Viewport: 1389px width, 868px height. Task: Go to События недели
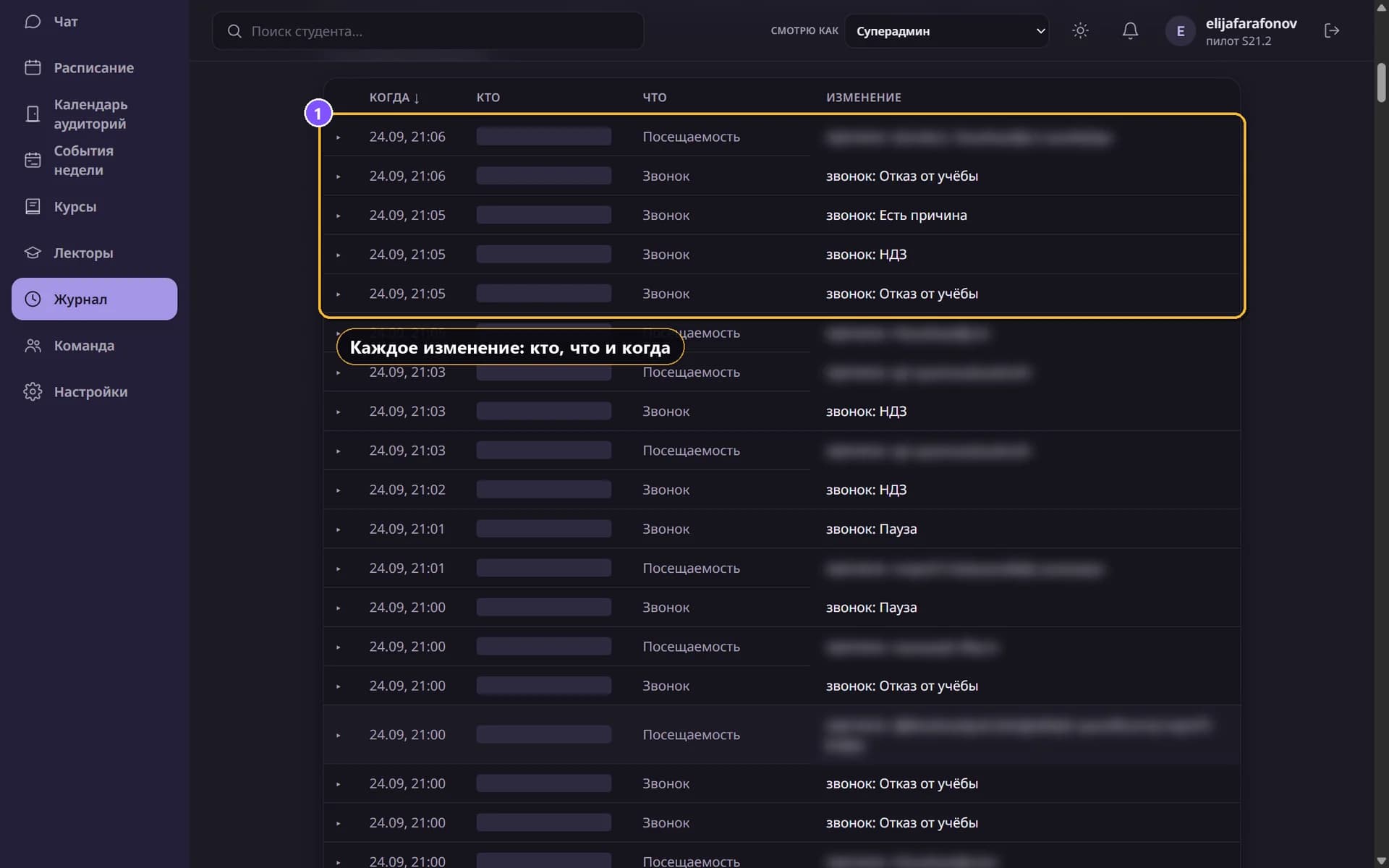pos(94,161)
